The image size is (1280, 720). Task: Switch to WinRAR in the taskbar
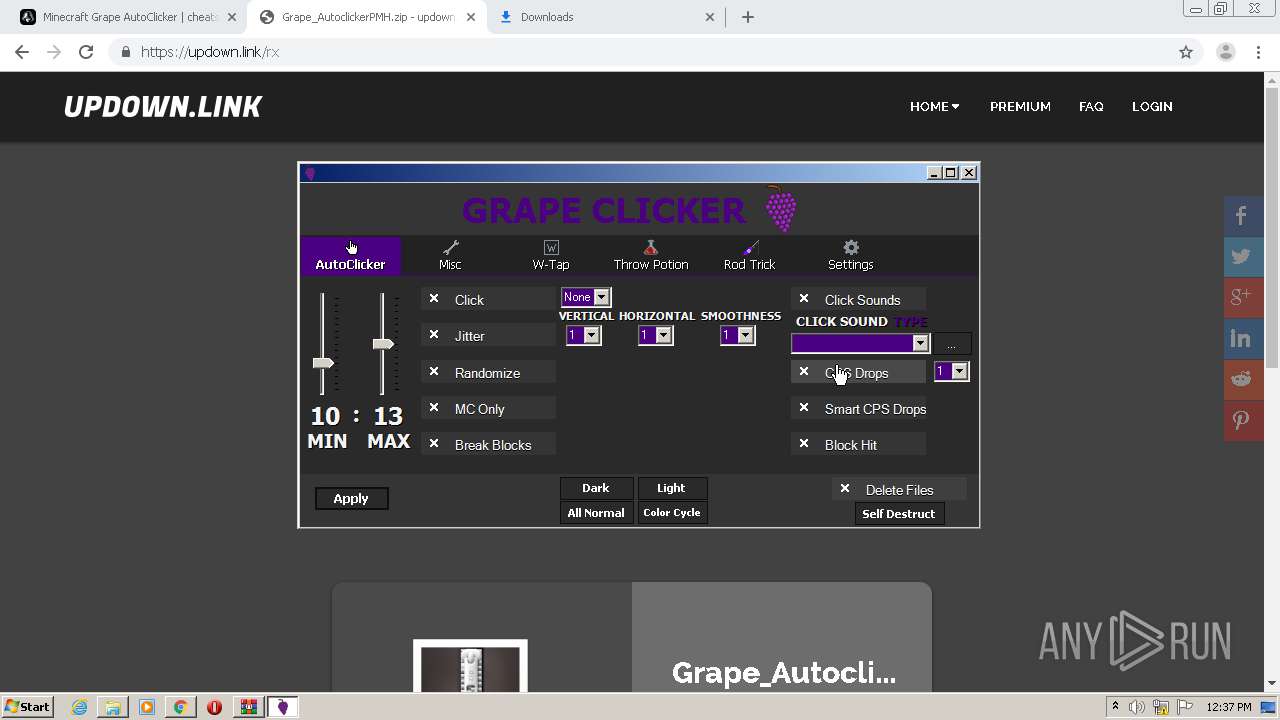pyautogui.click(x=248, y=707)
